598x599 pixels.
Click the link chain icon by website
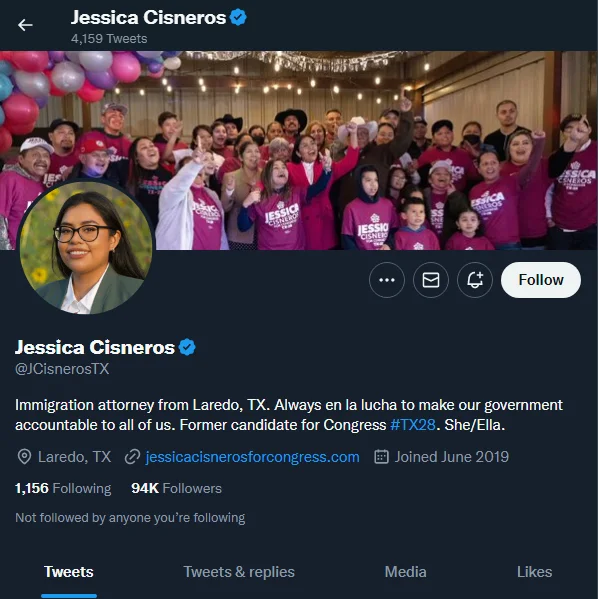click(132, 457)
